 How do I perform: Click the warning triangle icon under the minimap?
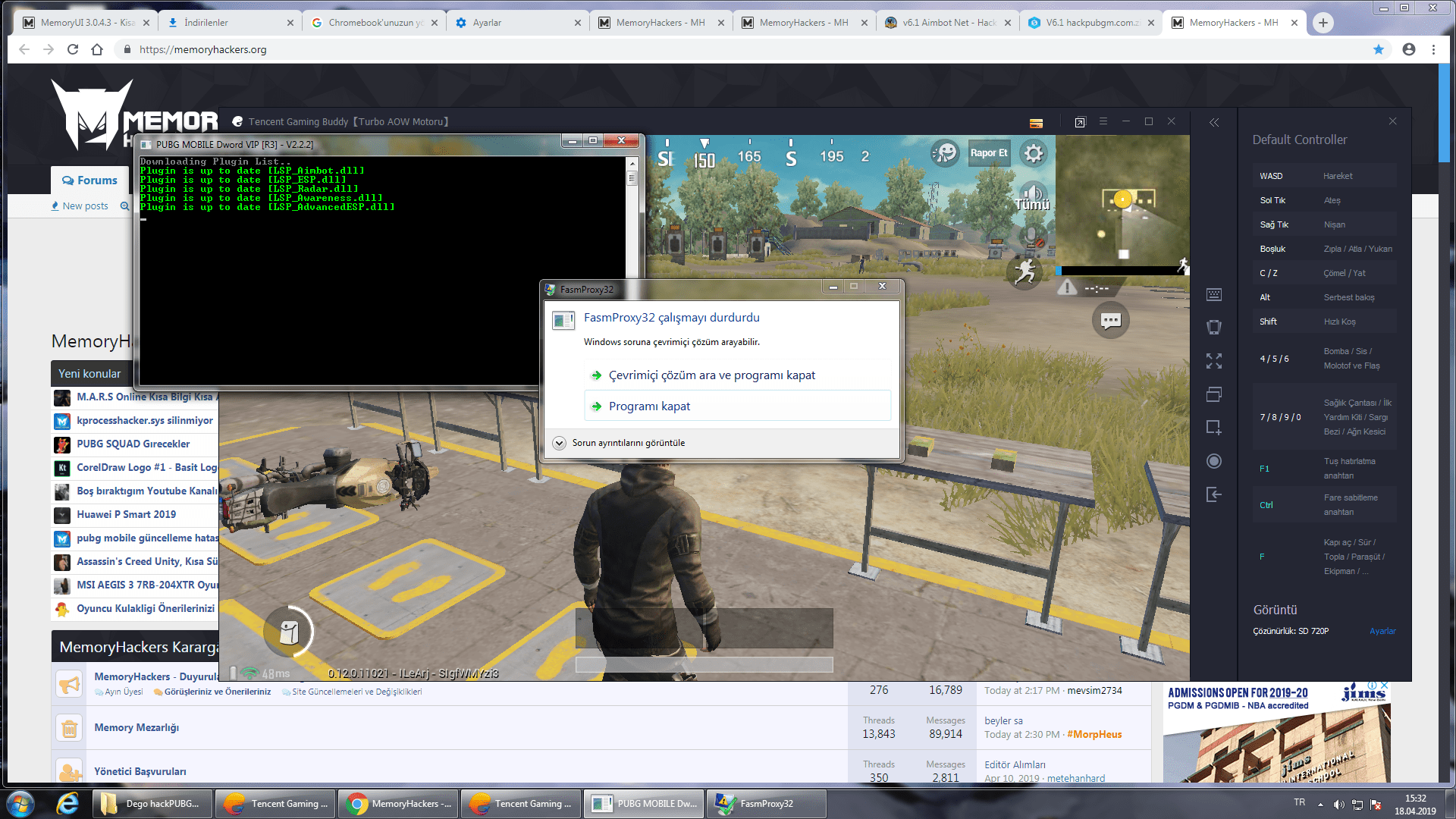(x=1067, y=287)
